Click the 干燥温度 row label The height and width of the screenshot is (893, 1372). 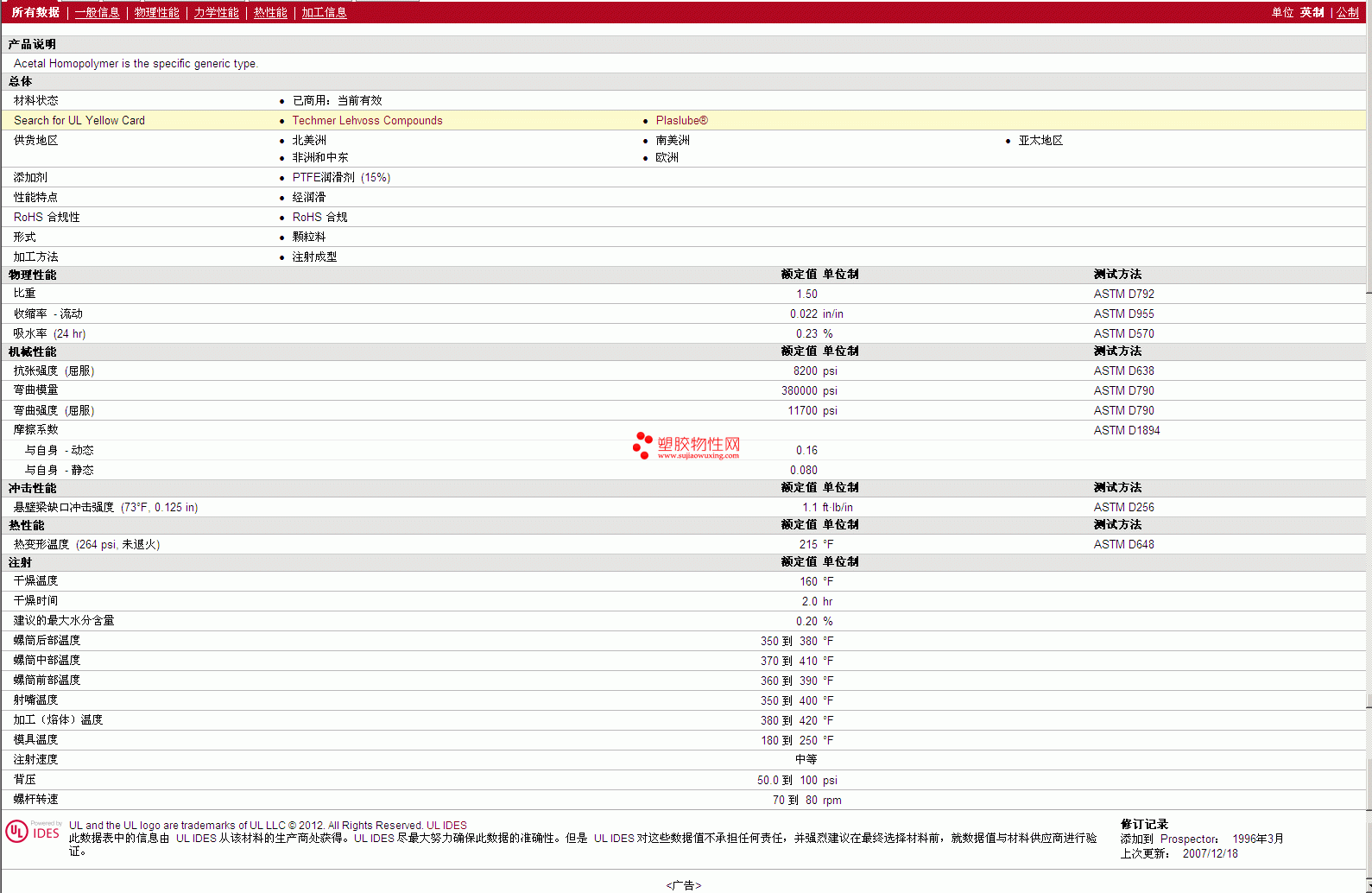pos(35,581)
